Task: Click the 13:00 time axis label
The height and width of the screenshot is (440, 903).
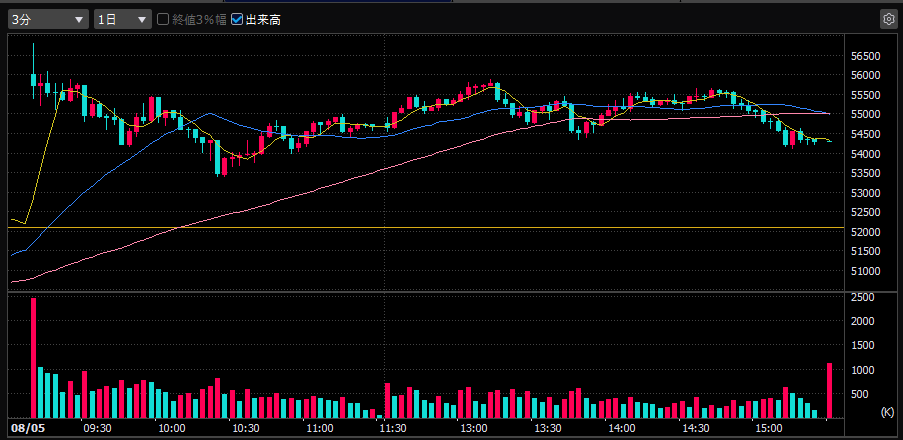Action: point(474,429)
